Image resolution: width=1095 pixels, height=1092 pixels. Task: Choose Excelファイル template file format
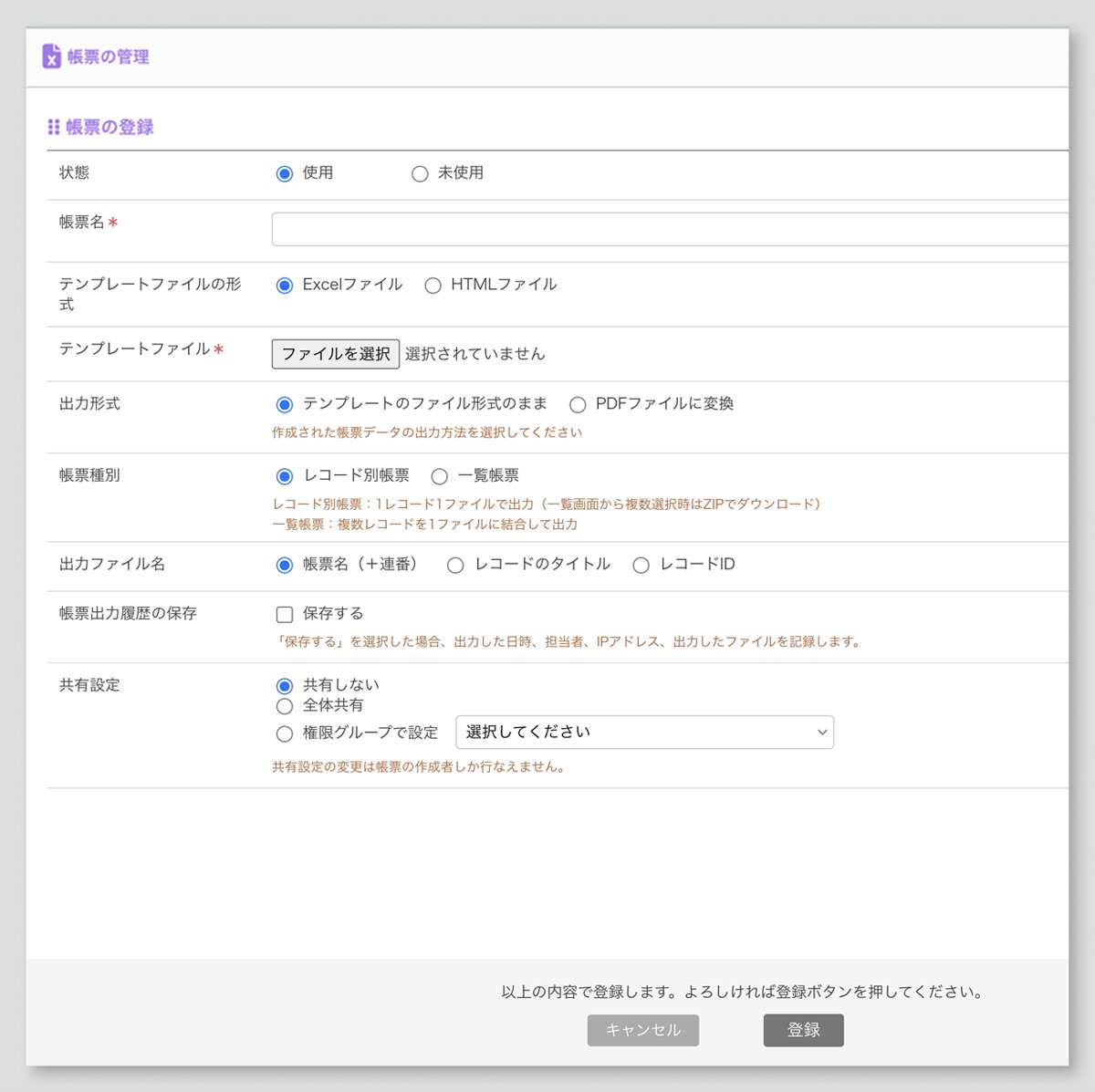point(284,285)
